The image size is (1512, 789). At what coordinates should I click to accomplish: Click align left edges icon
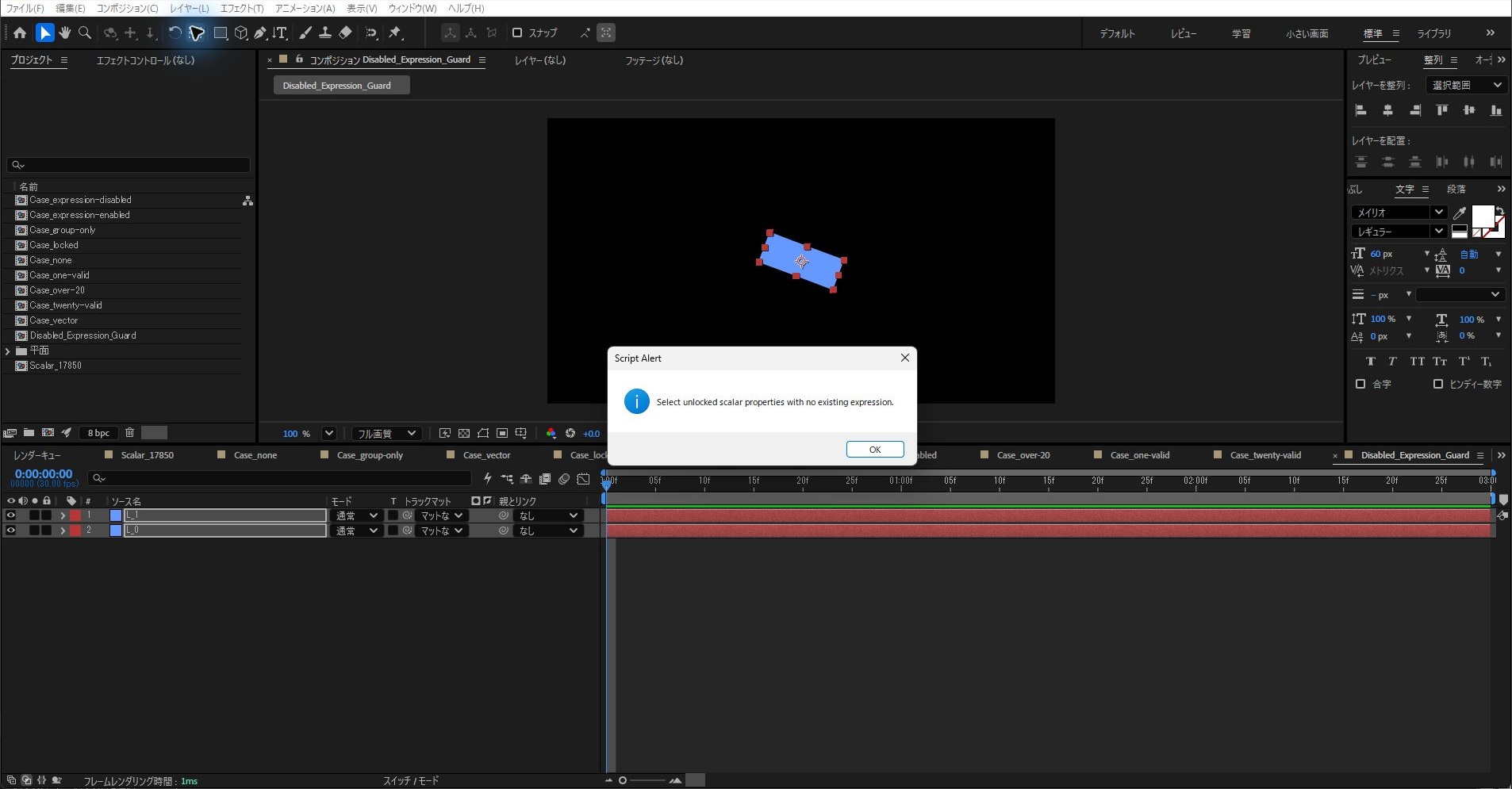pos(1361,111)
